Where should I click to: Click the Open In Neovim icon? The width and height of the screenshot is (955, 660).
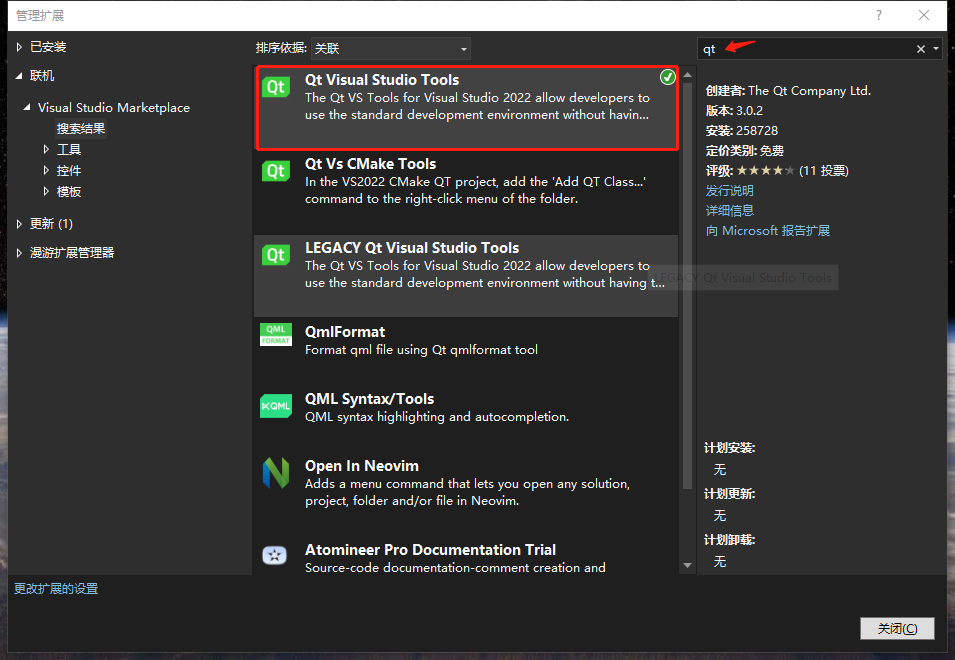pos(276,472)
